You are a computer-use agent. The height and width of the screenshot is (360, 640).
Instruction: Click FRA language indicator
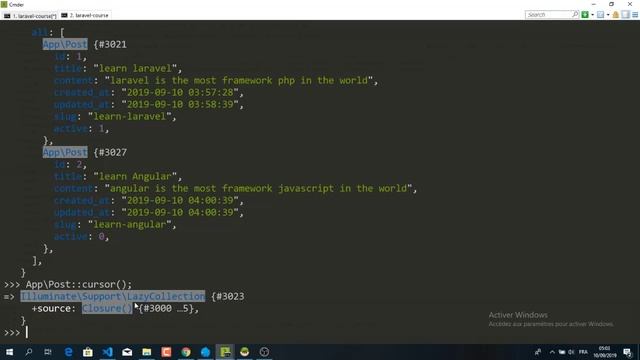point(583,352)
